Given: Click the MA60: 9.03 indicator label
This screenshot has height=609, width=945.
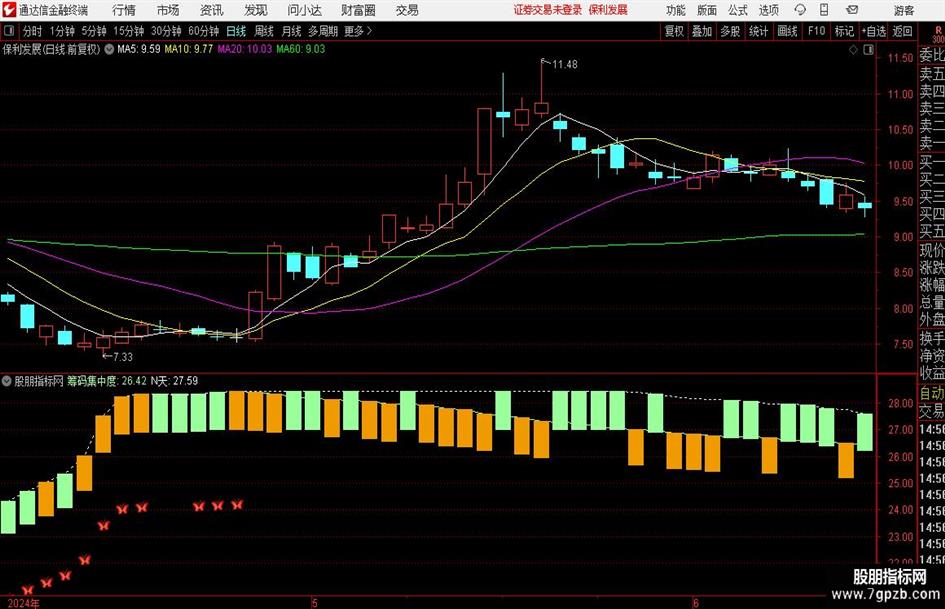Looking at the screenshot, I should (x=301, y=49).
